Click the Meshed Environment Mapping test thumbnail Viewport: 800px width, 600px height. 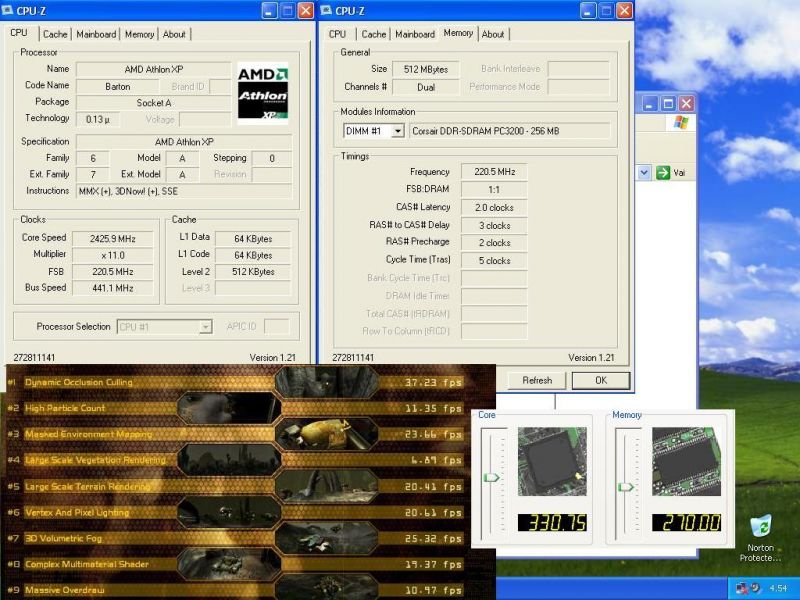point(327,434)
